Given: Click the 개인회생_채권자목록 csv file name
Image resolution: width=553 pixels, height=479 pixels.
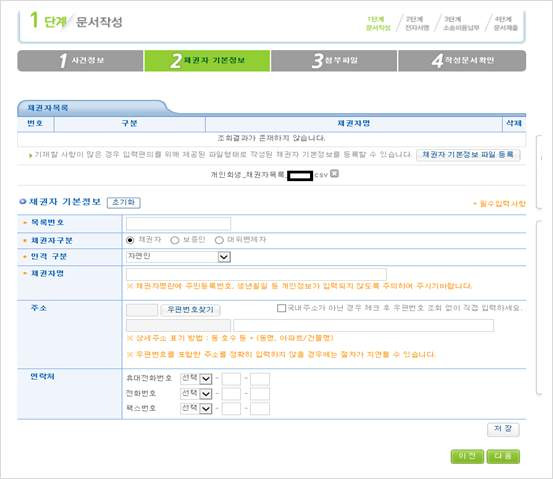Looking at the screenshot, I should coord(270,175).
